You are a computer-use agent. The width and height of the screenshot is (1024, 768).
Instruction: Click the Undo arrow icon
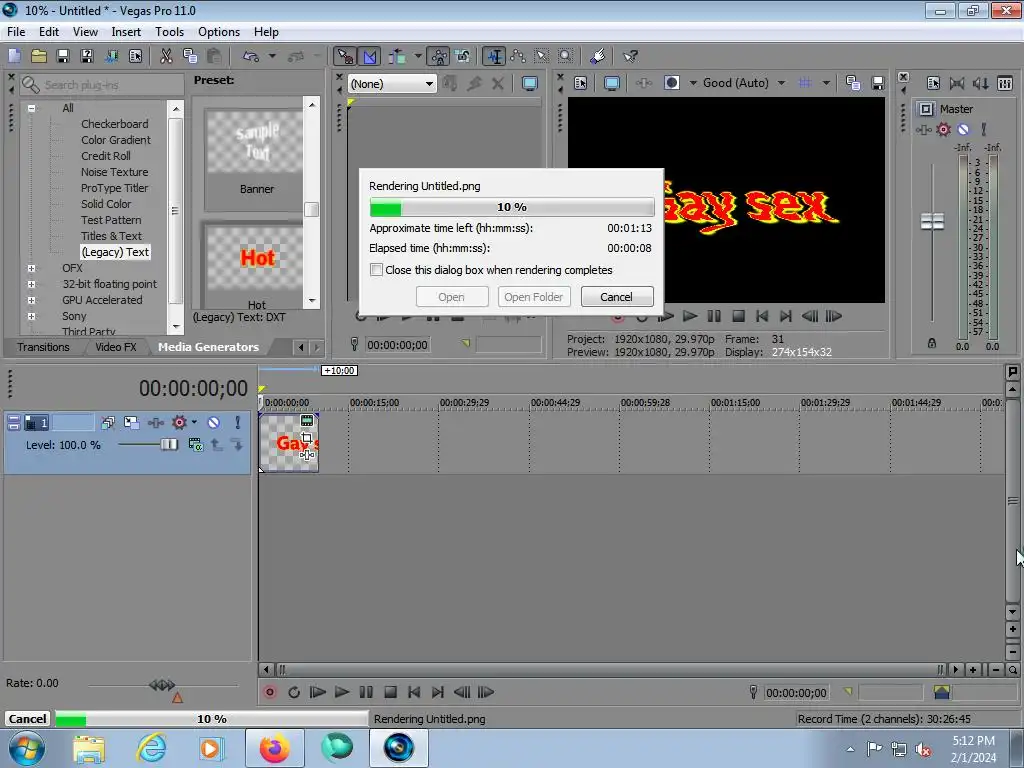point(251,56)
